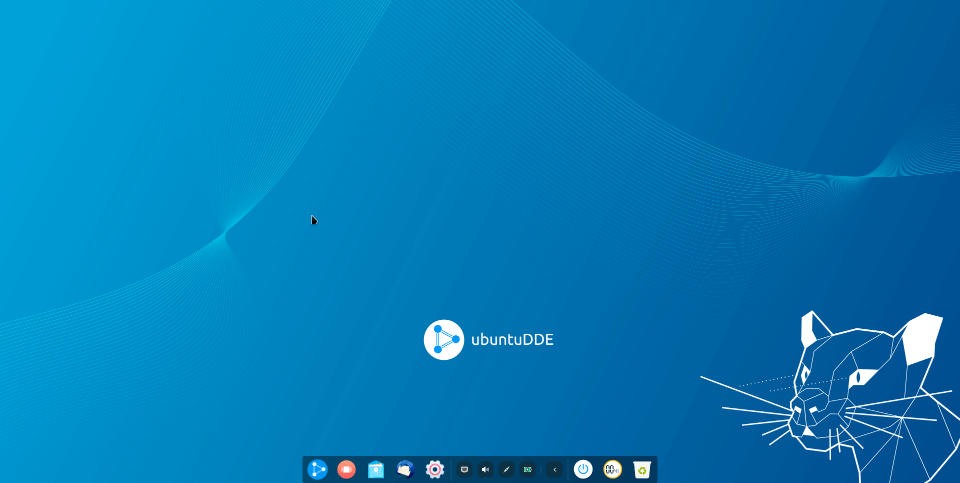Collapse the system tray with the arrow
The width and height of the screenshot is (960, 483).
(x=555, y=470)
